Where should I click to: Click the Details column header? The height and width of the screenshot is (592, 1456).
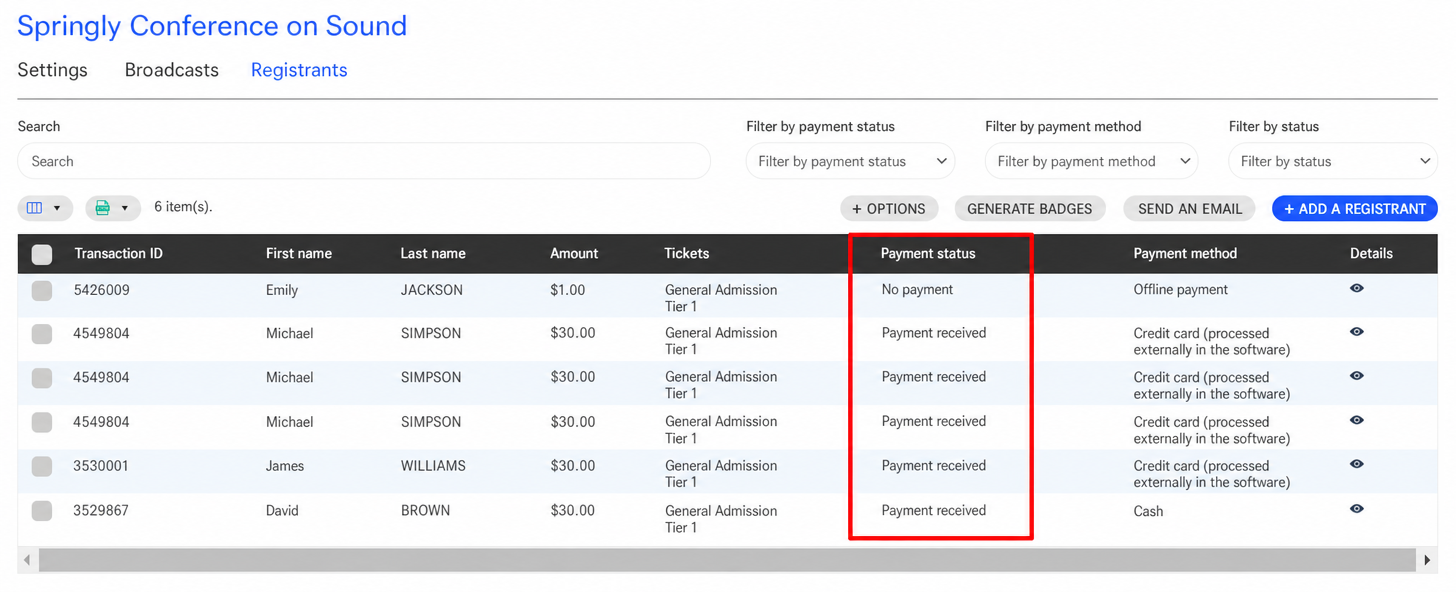click(1371, 253)
